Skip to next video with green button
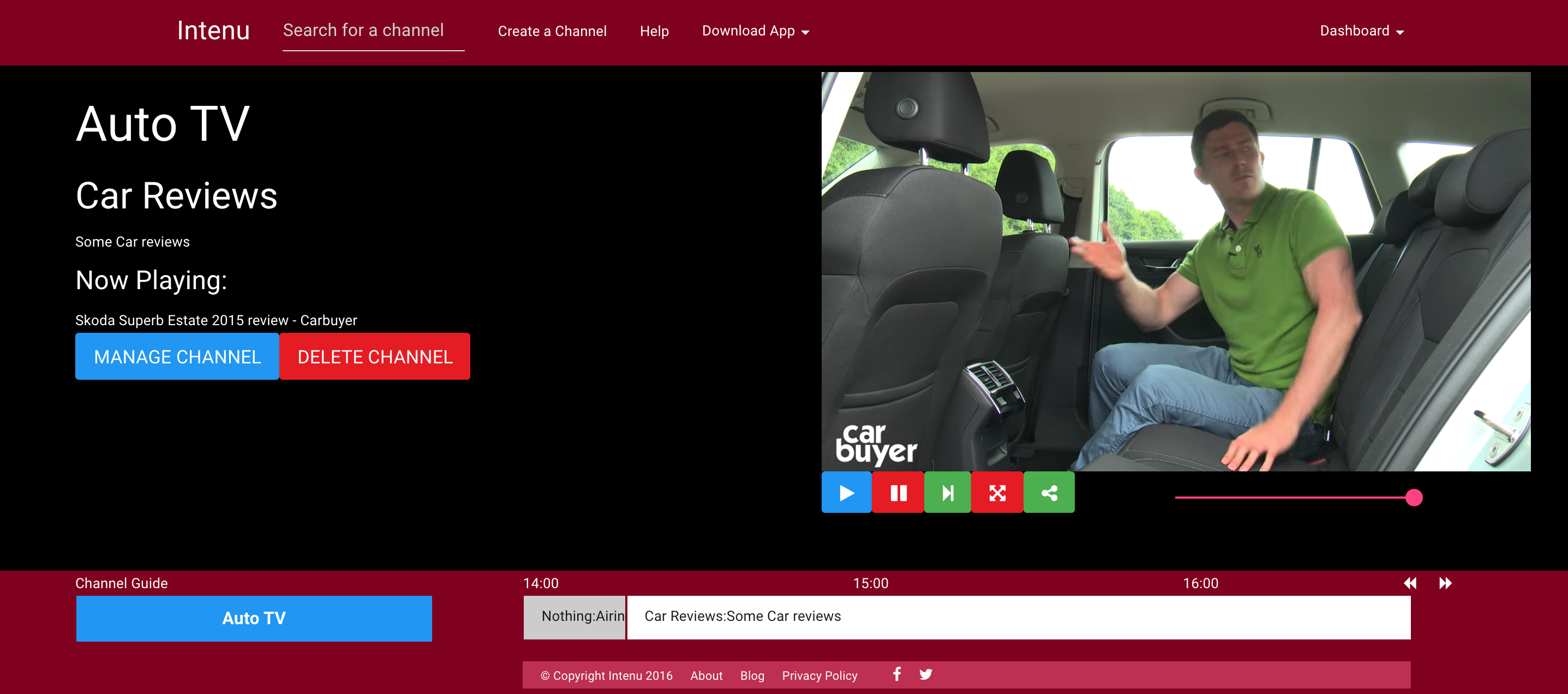The image size is (1568, 694). point(948,493)
